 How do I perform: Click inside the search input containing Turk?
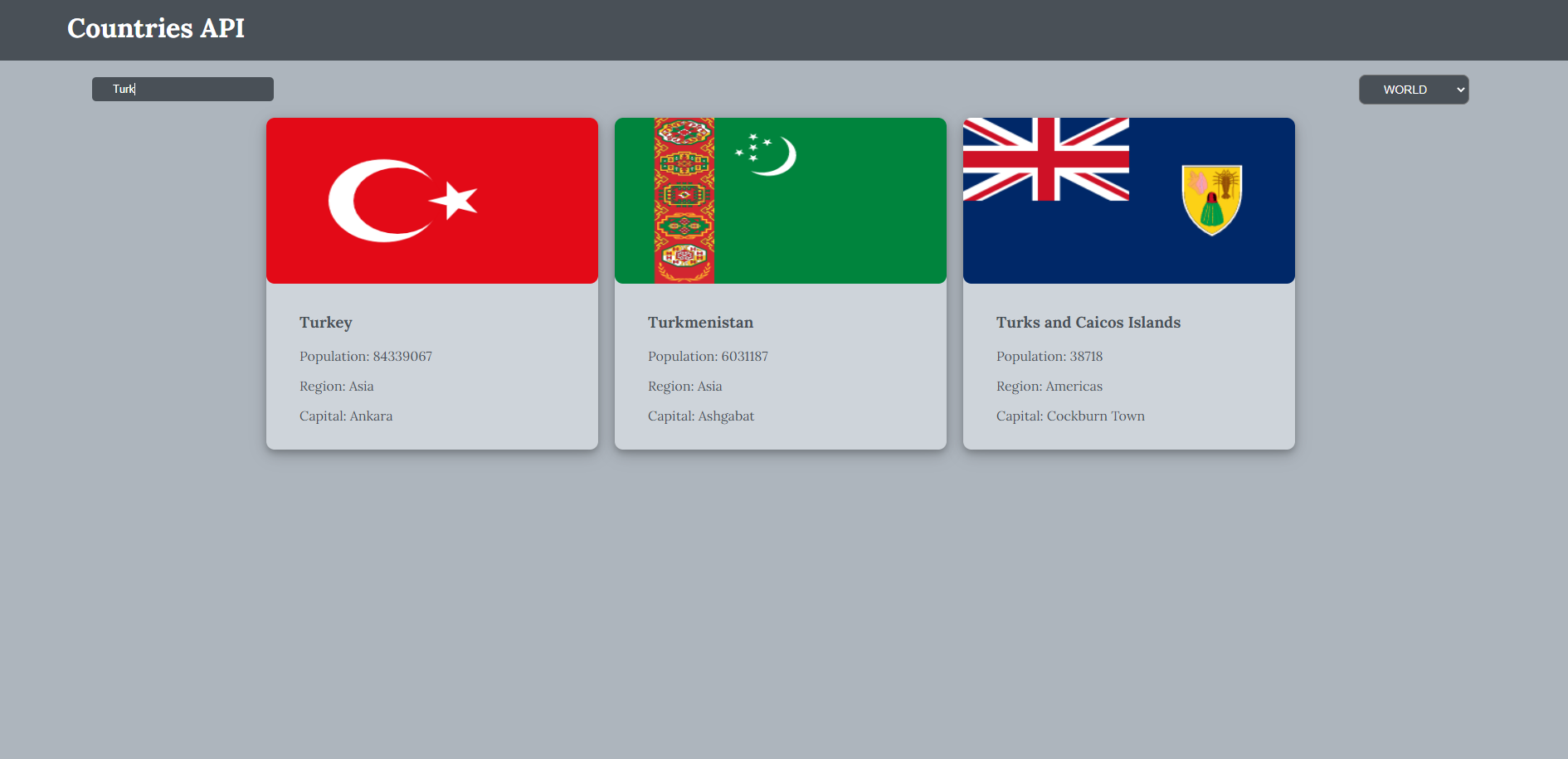click(183, 89)
